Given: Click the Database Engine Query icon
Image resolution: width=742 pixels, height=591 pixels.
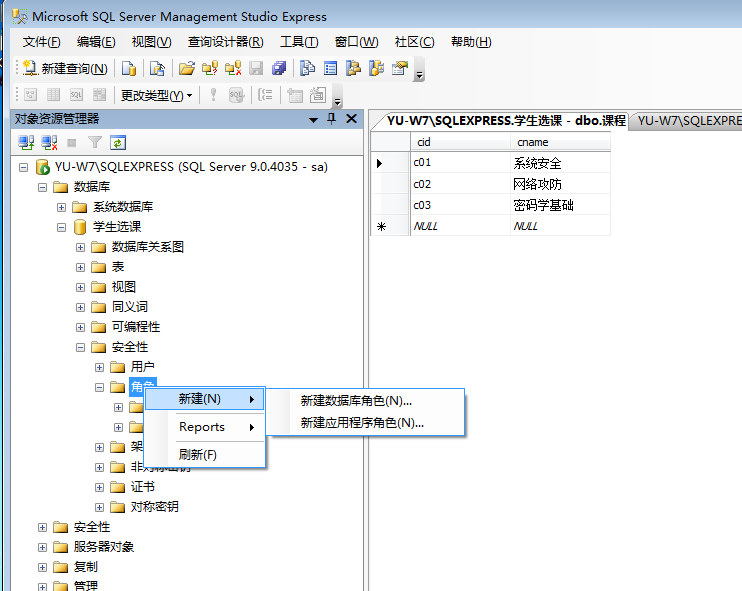Looking at the screenshot, I should point(129,69).
